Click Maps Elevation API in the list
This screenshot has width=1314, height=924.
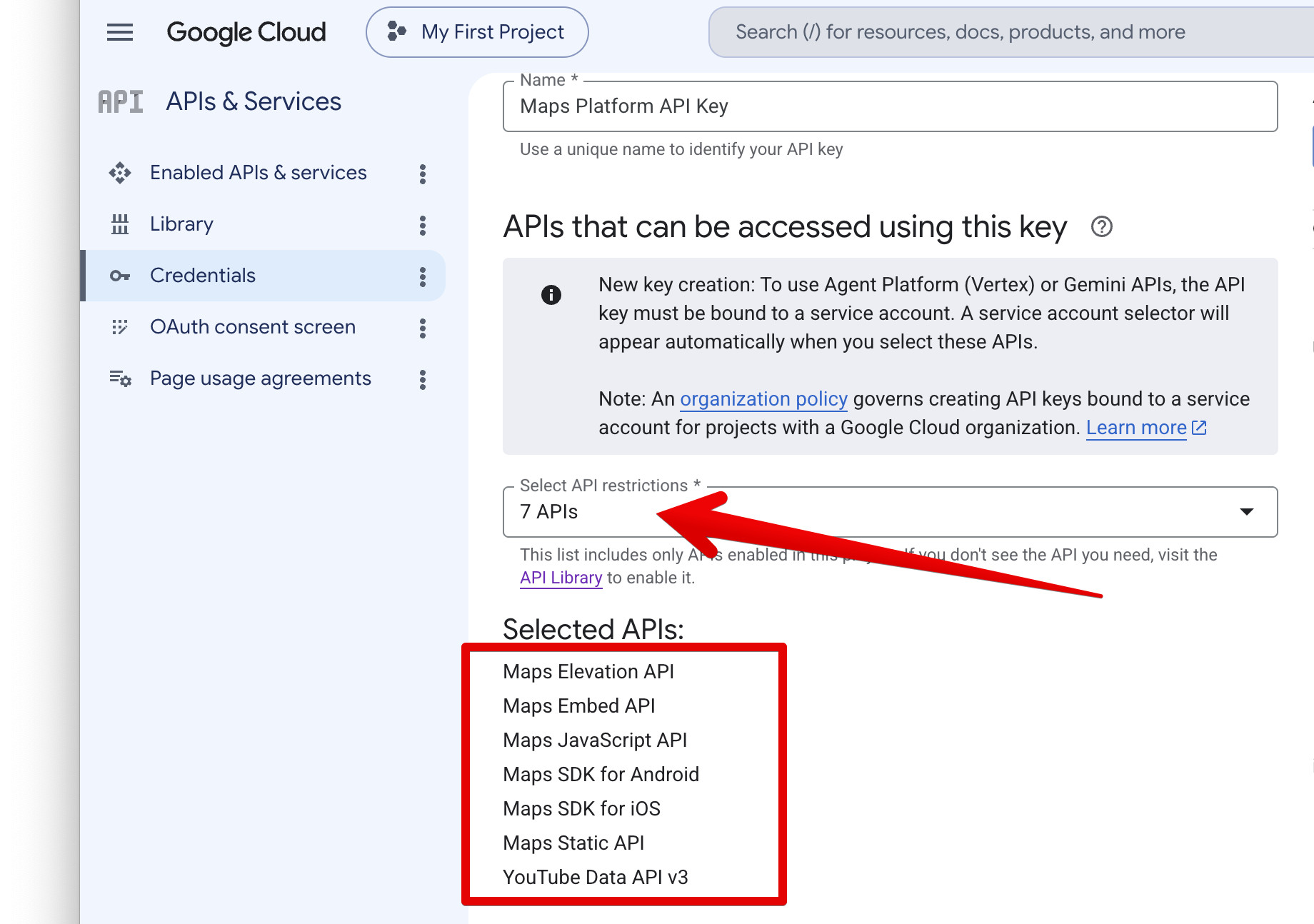pos(588,672)
